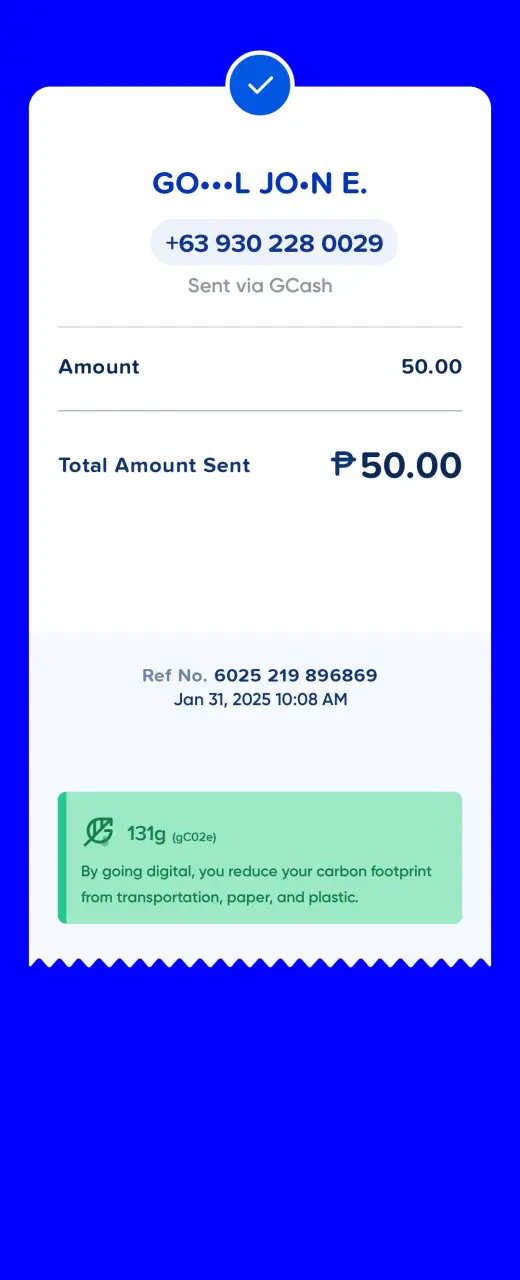This screenshot has width=520, height=1280.
Task: Click the green accent bar on carbon banner
Action: point(62,858)
